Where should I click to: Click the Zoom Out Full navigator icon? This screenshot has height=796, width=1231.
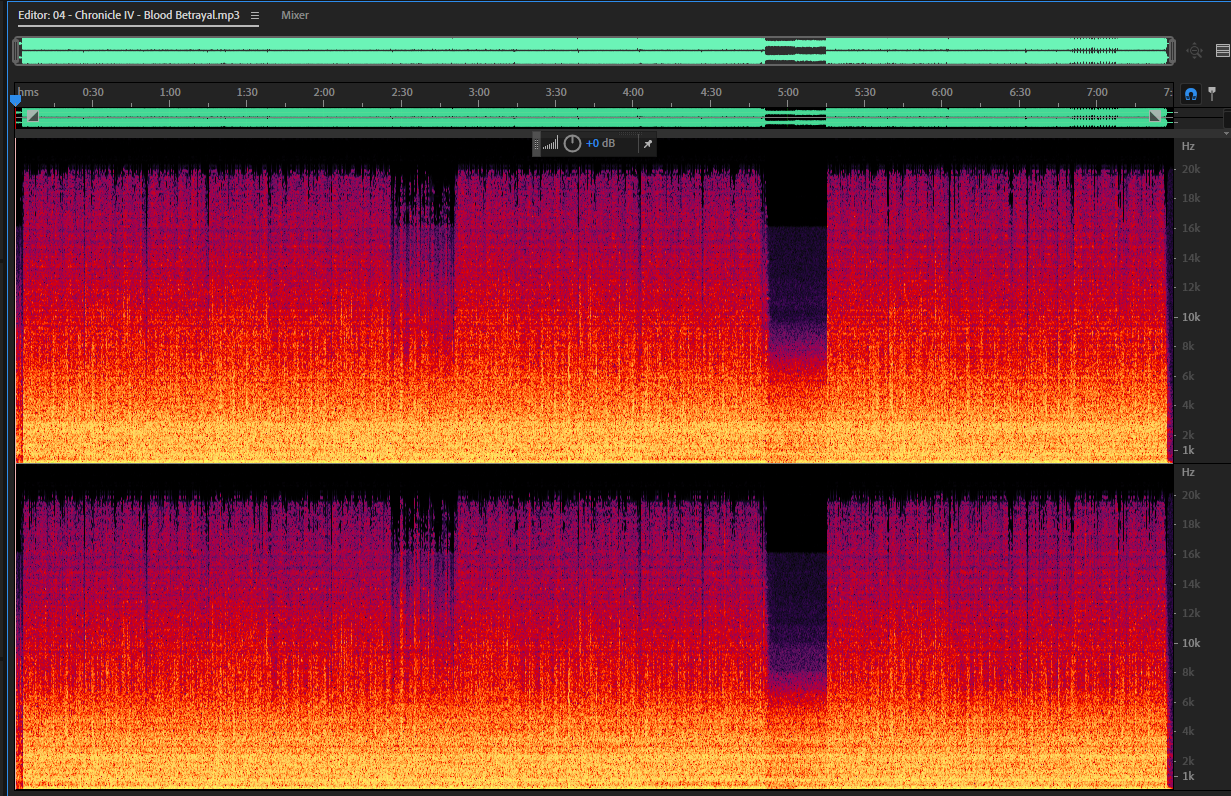1194,51
